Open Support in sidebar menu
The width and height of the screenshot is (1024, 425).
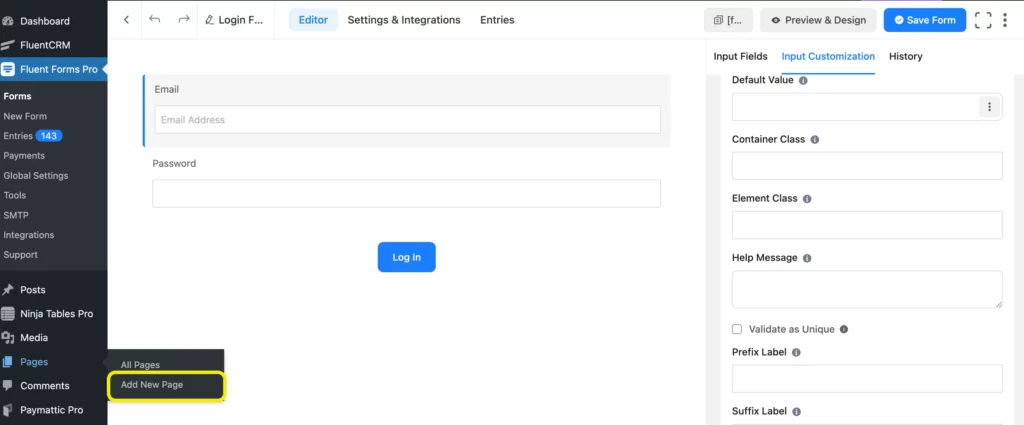(x=20, y=255)
